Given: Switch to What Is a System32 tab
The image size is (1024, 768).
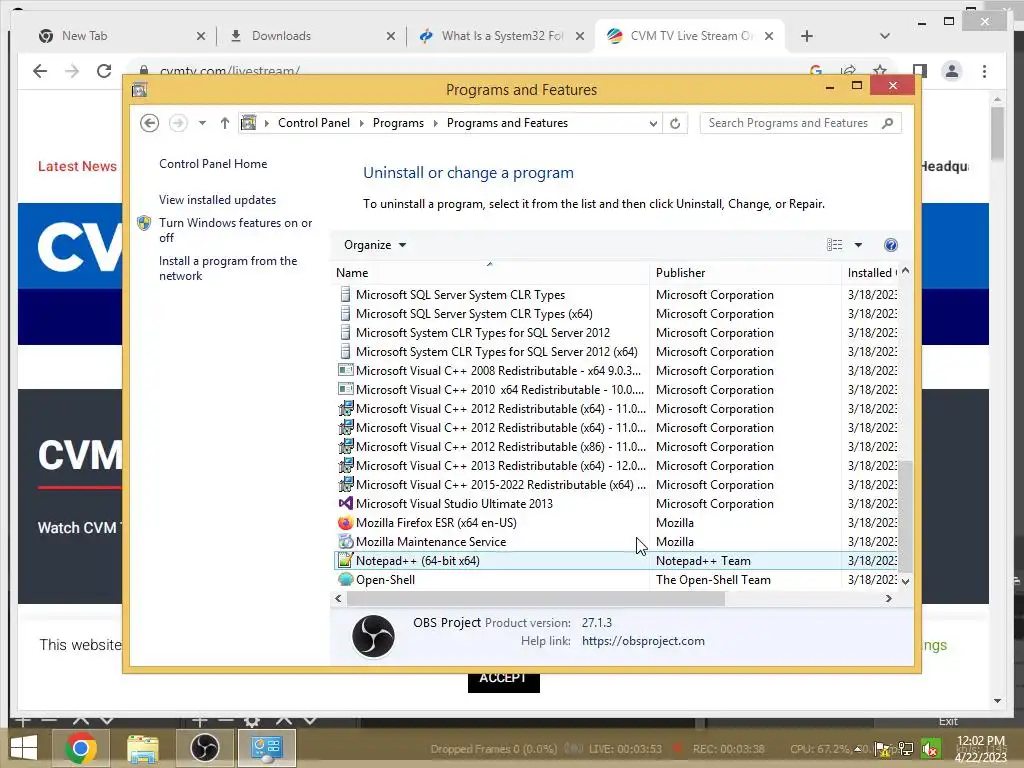Looking at the screenshot, I should (x=500, y=37).
